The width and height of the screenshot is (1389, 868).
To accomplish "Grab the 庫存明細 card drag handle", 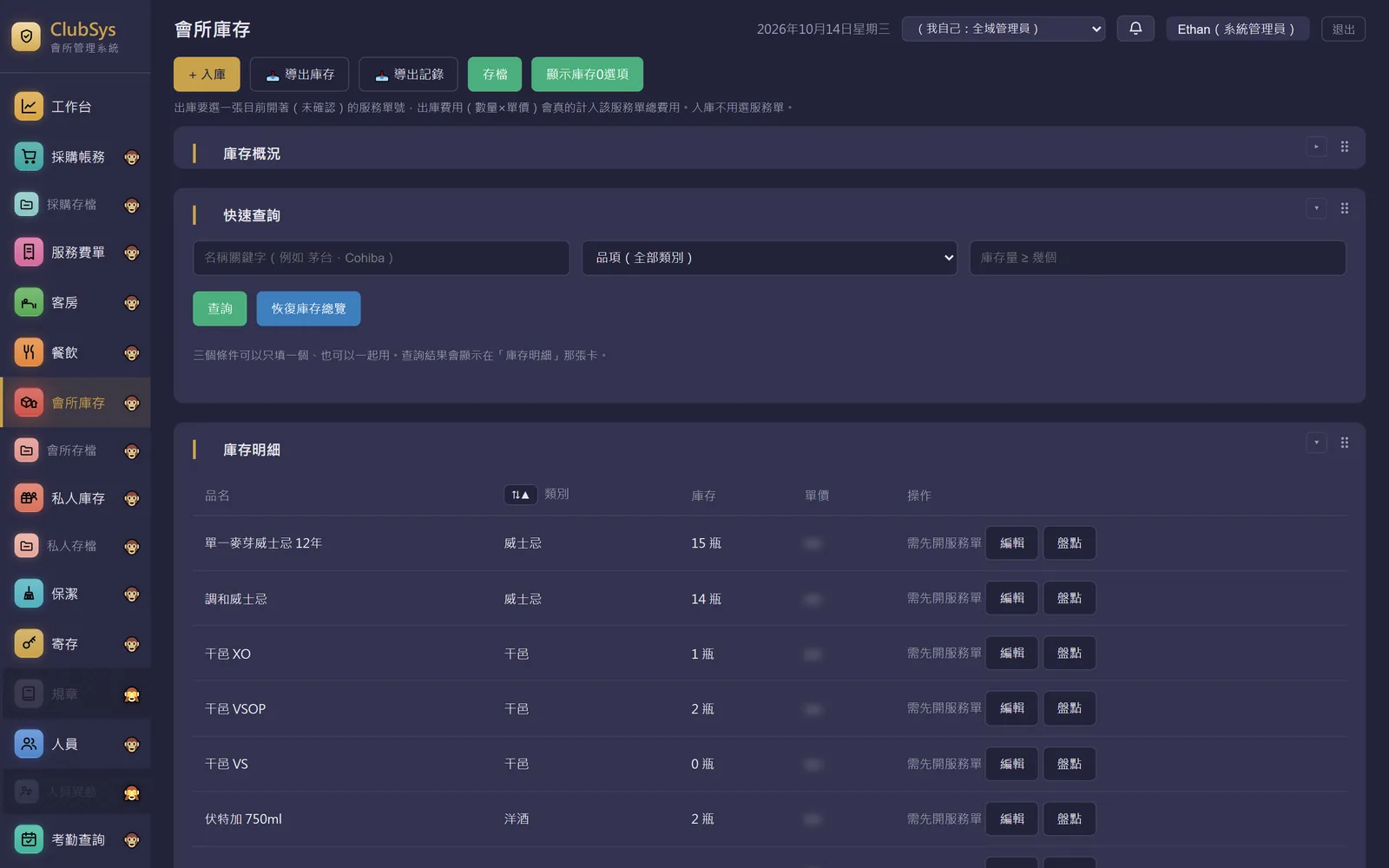I will click(x=1345, y=443).
